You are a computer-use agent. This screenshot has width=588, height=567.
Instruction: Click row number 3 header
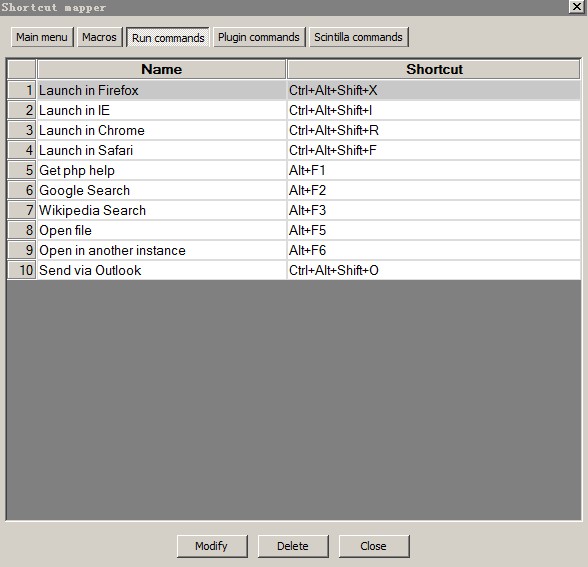click(x=22, y=130)
